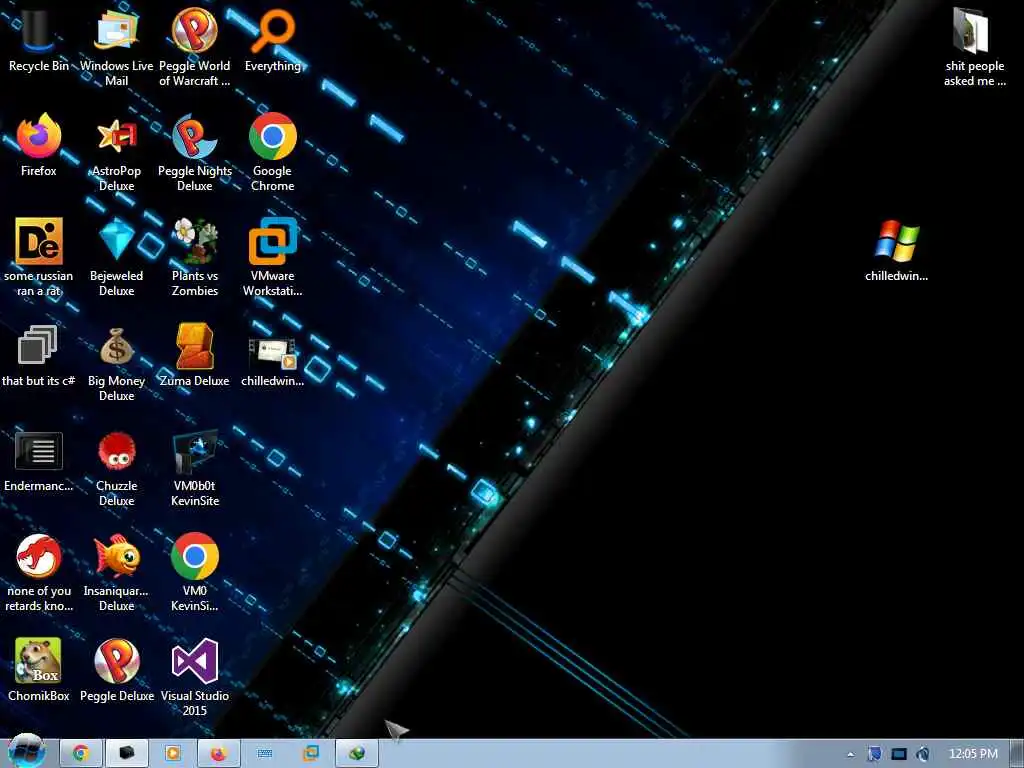The width and height of the screenshot is (1024, 768).
Task: Select the Big Money Deluxe icon
Action: coord(116,364)
